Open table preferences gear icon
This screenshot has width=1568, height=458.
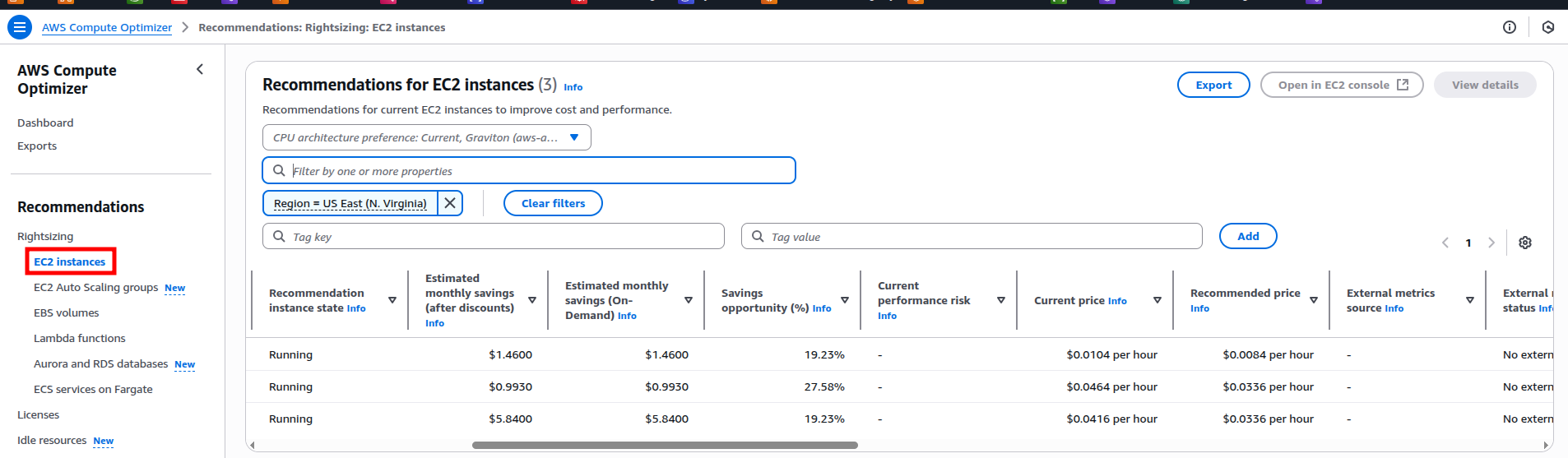(1524, 243)
